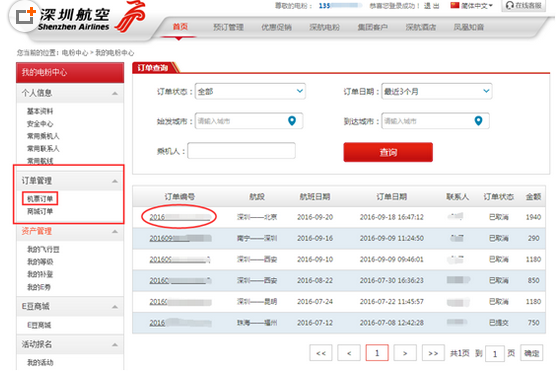558x380 pixels.
Task: Click the location pin in 始发城市 field
Action: [292, 121]
